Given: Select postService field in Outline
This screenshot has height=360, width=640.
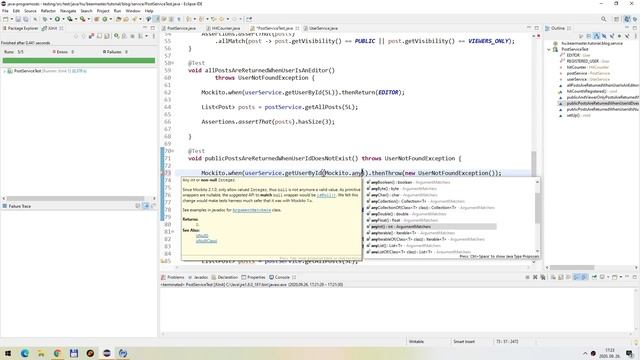Looking at the screenshot, I should (584, 73).
